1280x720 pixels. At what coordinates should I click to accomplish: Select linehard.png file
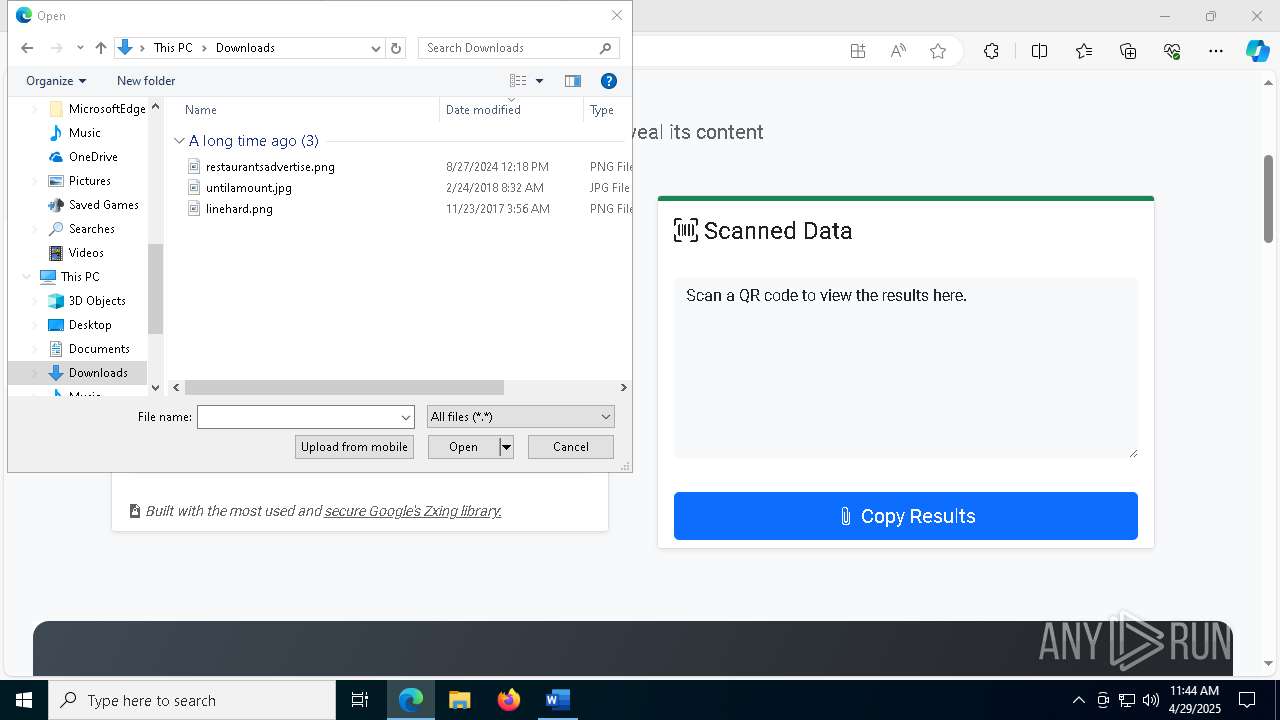click(x=239, y=209)
